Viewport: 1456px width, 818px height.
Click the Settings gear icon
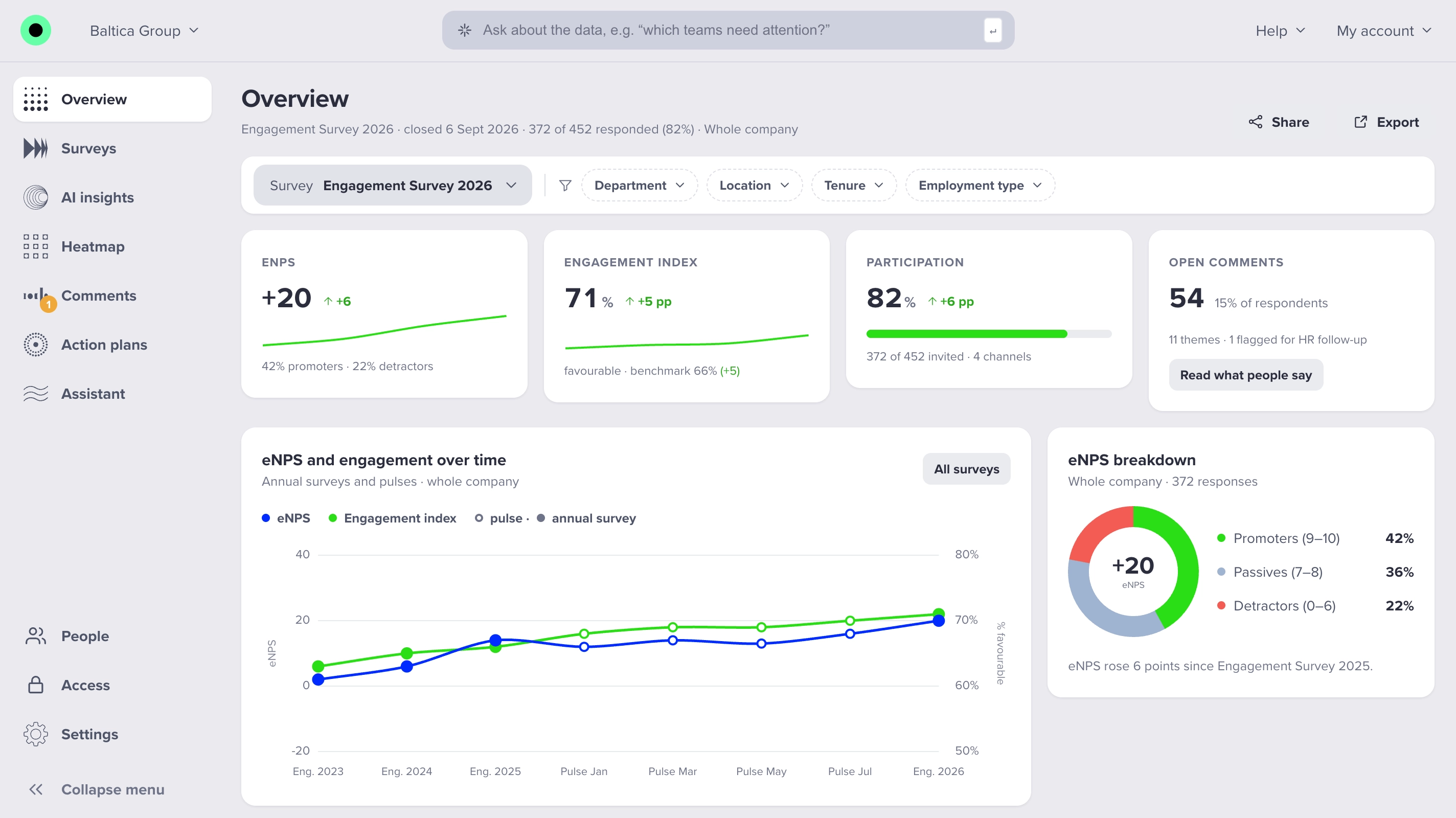(x=36, y=734)
